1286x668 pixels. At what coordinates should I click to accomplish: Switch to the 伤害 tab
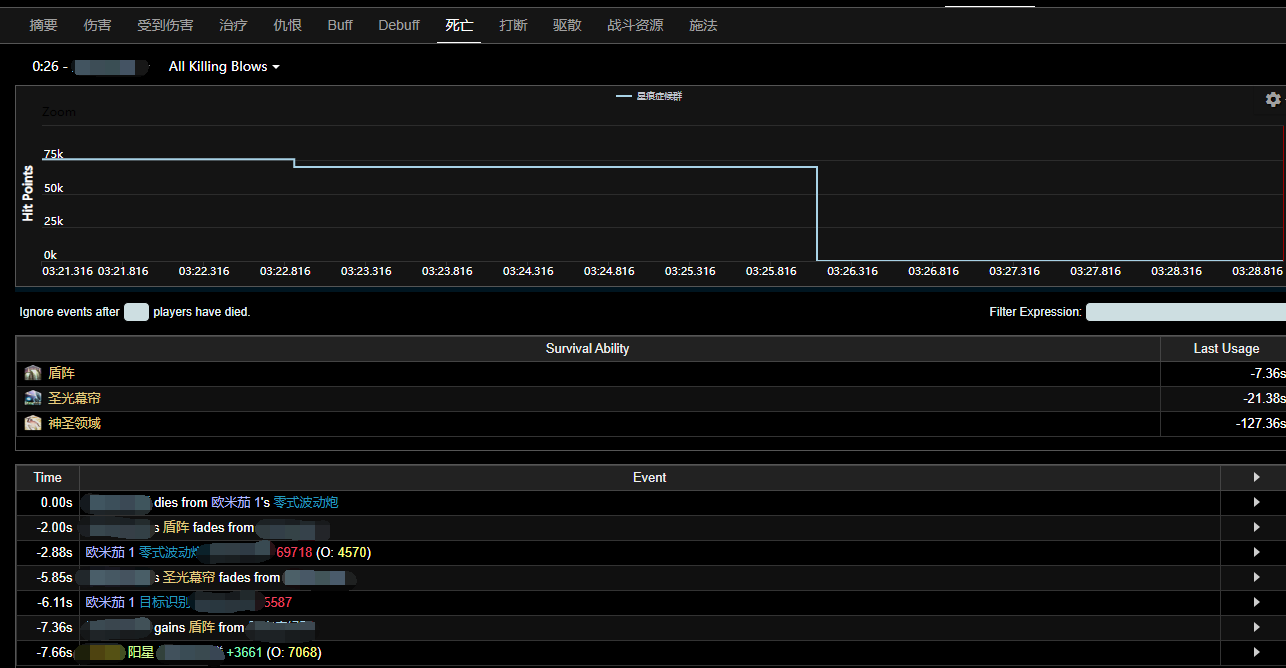tap(97, 25)
